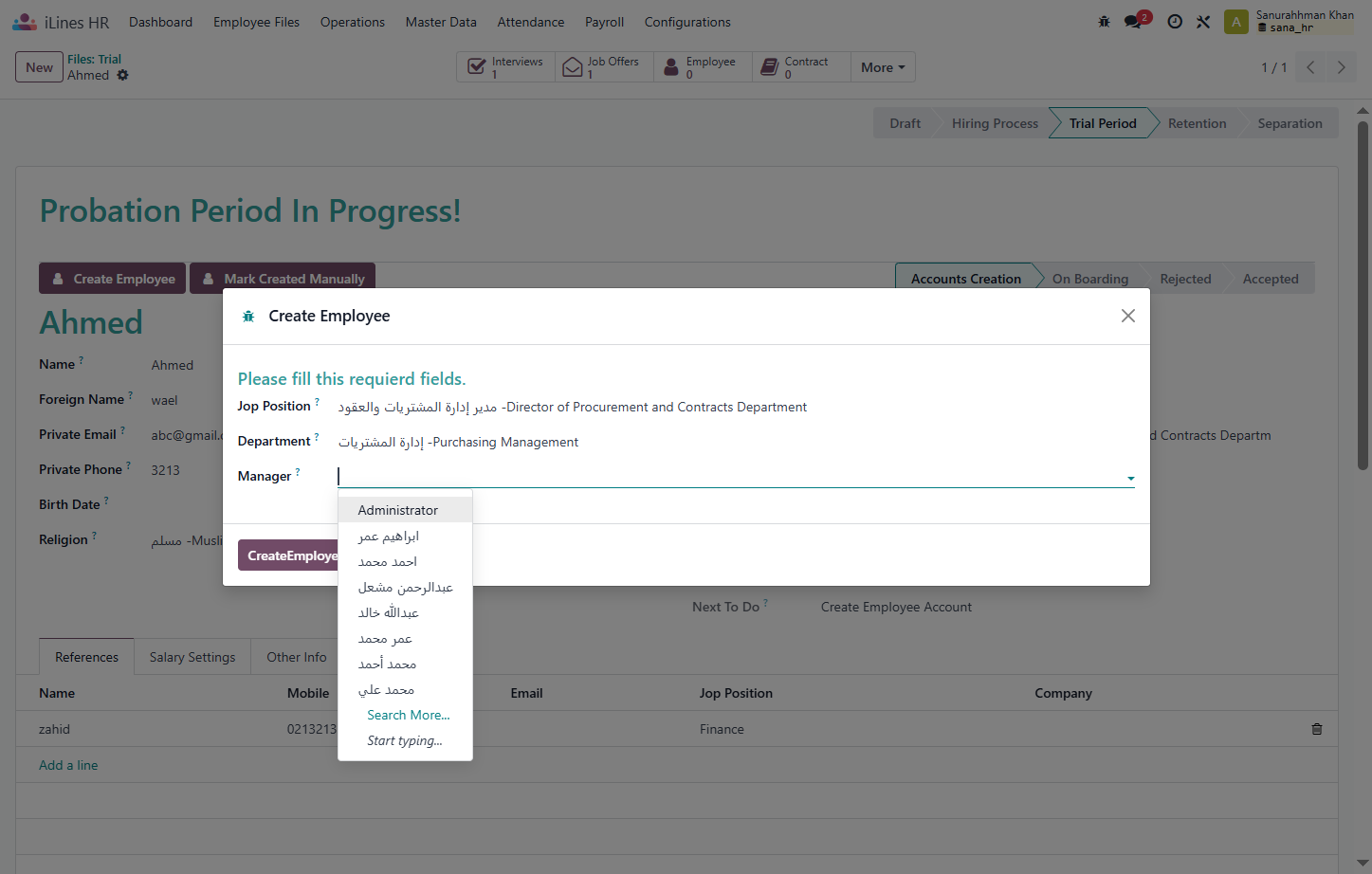Click the wrench tools icon
The image size is (1372, 874).
tap(1203, 21)
